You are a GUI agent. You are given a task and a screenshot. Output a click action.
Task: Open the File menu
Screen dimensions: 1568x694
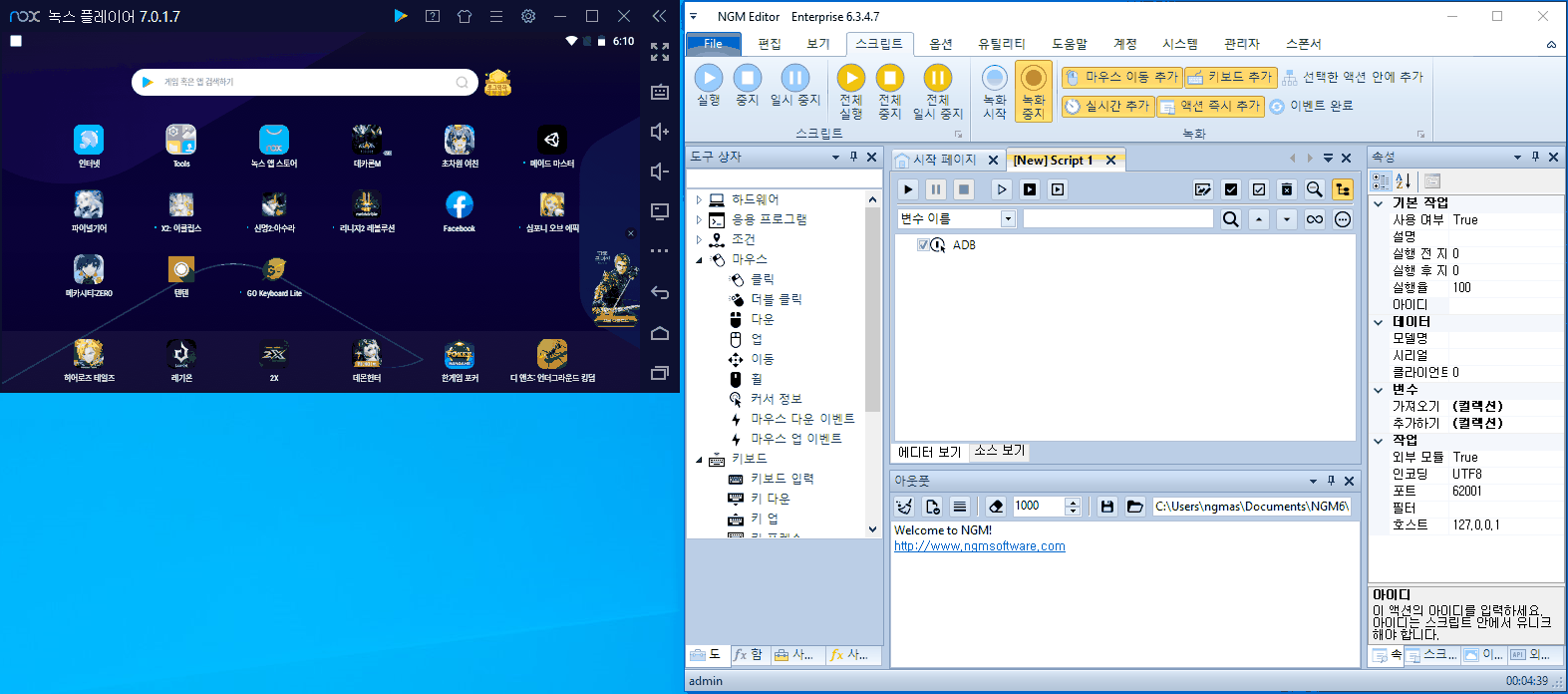[x=714, y=44]
